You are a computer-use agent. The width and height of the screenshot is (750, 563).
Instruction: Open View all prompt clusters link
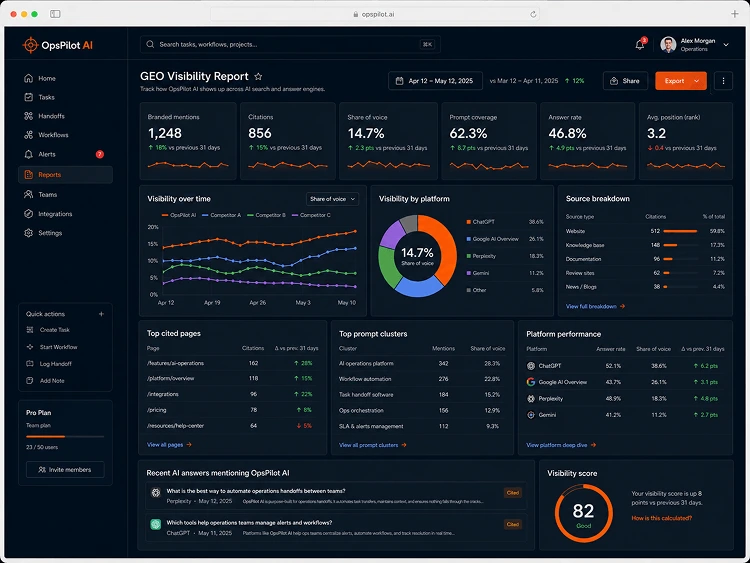click(x=373, y=445)
